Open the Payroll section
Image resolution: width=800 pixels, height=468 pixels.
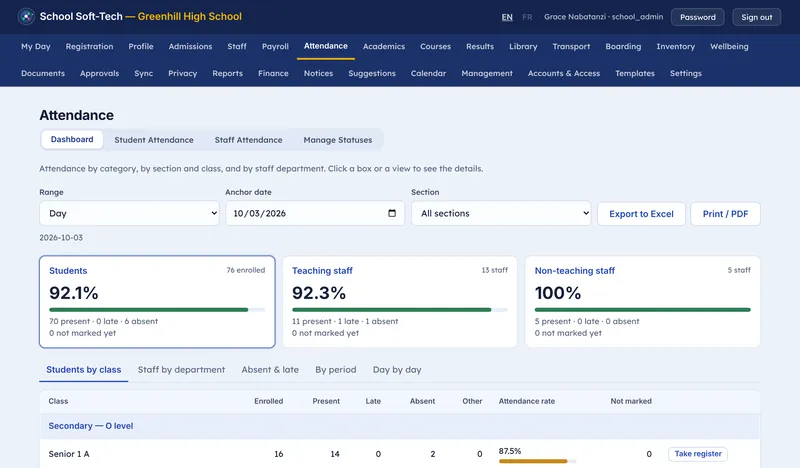tap(275, 46)
